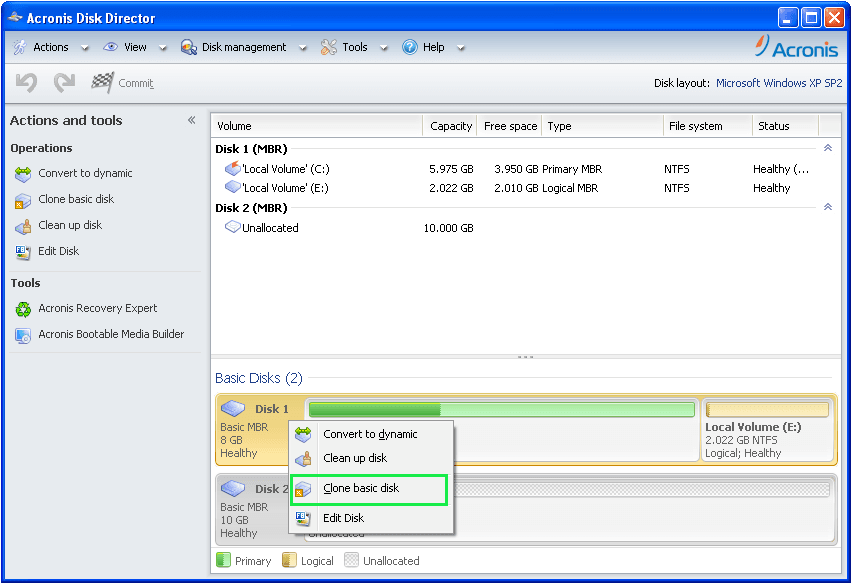Click the Acronis Bootable Media Builder icon
The height and width of the screenshot is (583, 851).
point(23,335)
